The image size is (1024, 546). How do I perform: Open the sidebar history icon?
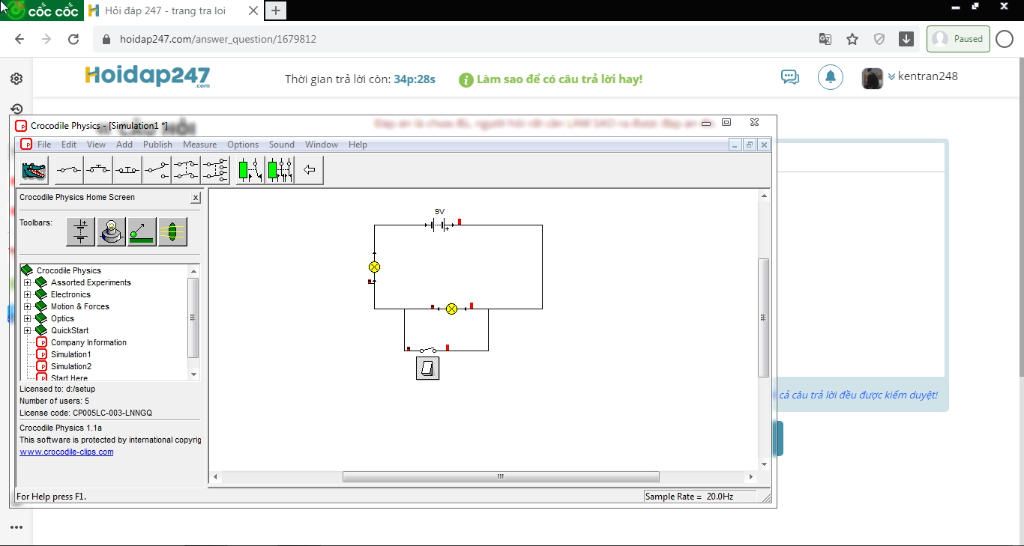(17, 108)
